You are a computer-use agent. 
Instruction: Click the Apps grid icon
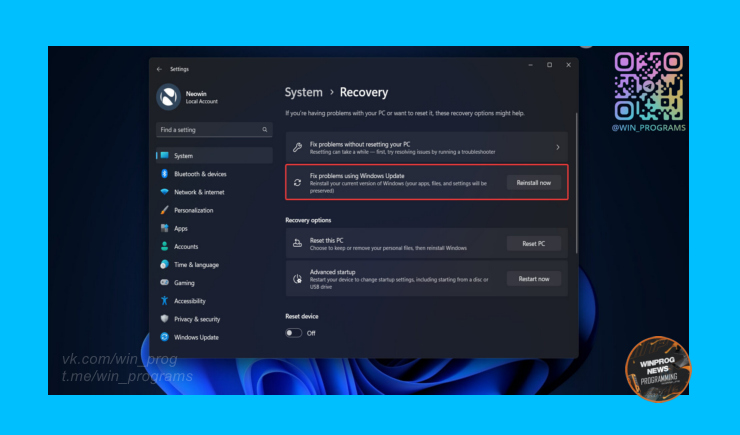tap(164, 228)
